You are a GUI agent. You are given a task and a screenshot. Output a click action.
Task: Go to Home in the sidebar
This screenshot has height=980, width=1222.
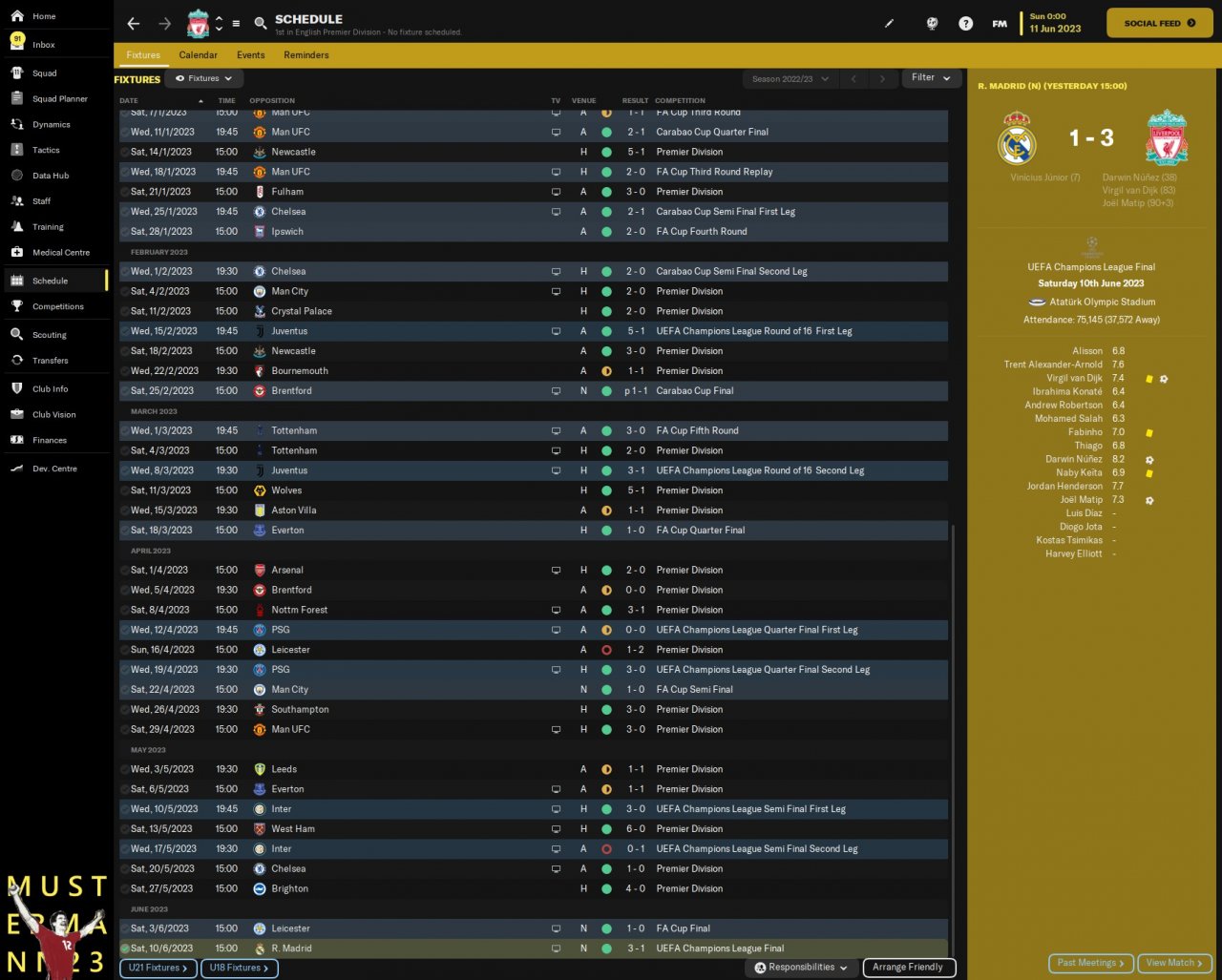(x=56, y=16)
